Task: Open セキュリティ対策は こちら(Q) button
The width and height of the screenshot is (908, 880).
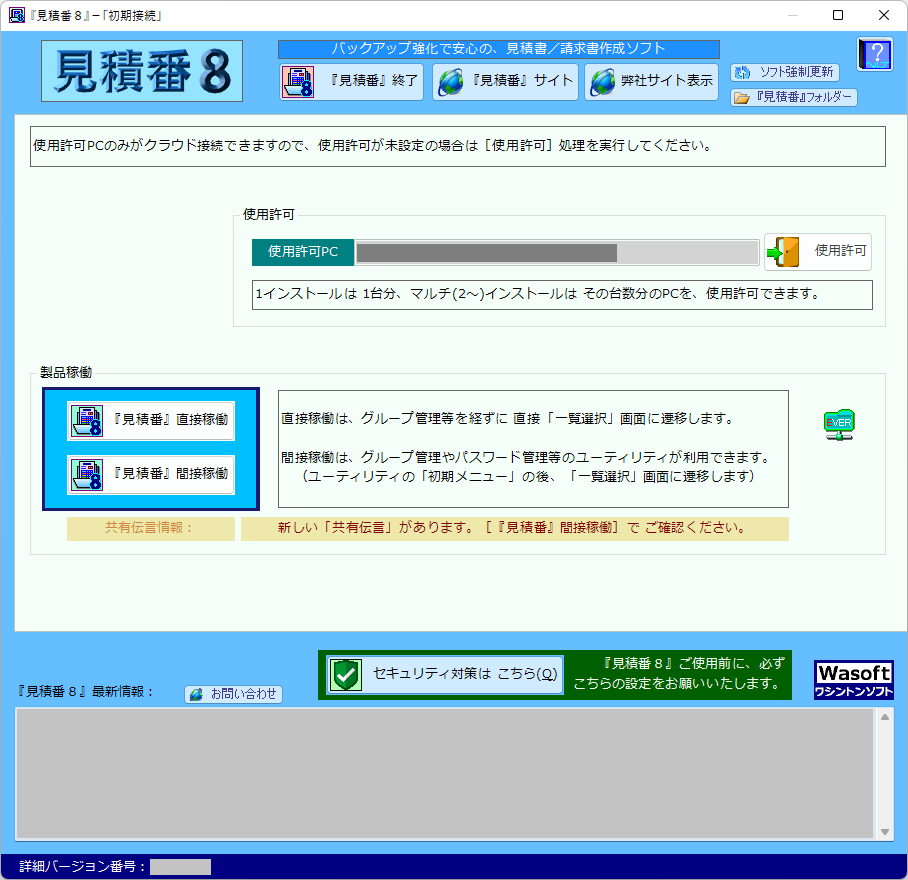Action: pyautogui.click(x=445, y=674)
